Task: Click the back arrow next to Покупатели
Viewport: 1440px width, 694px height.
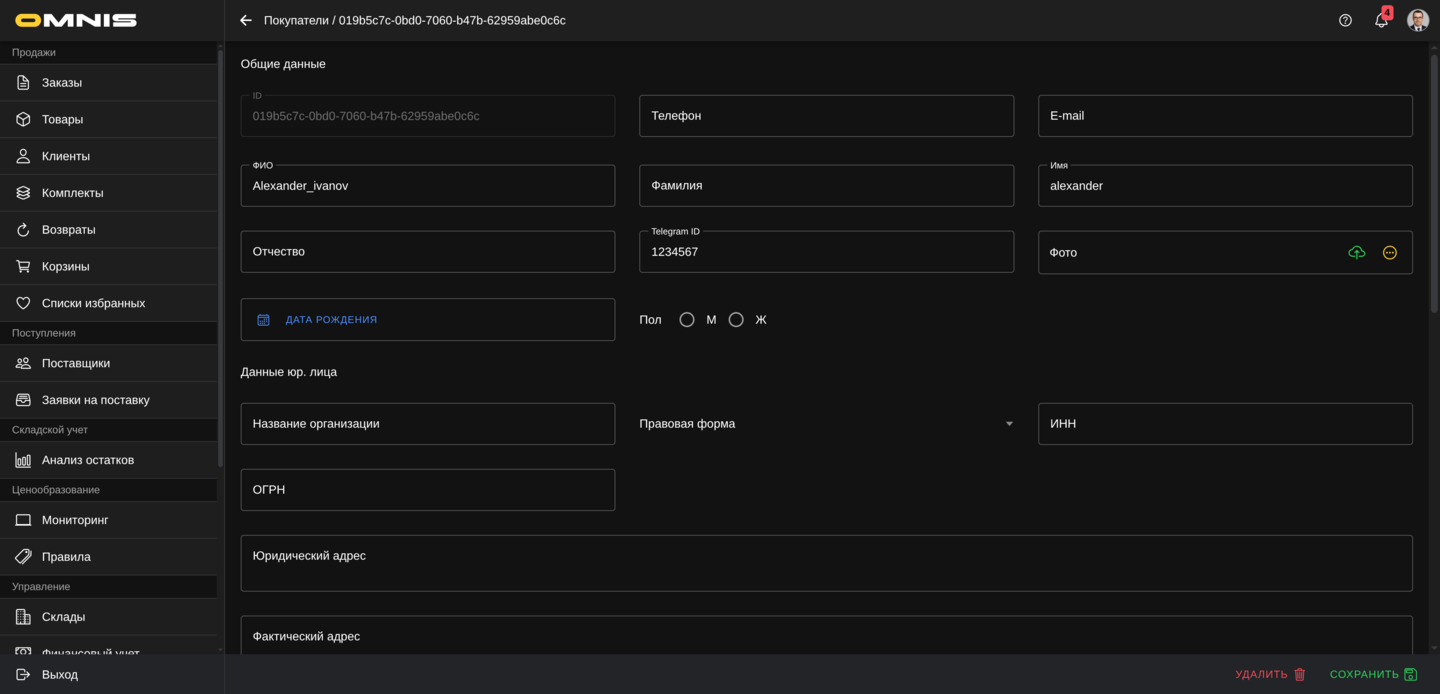Action: [246, 20]
